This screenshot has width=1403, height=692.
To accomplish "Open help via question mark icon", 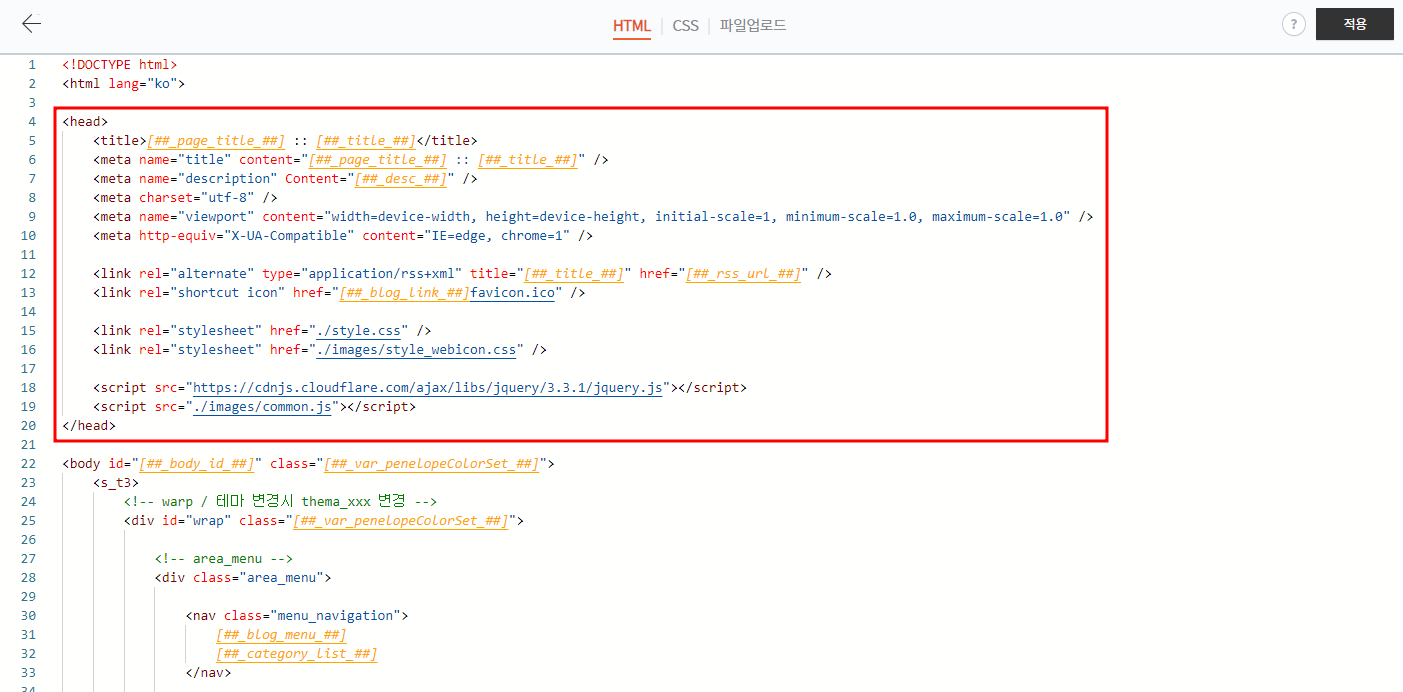I will pos(1293,25).
